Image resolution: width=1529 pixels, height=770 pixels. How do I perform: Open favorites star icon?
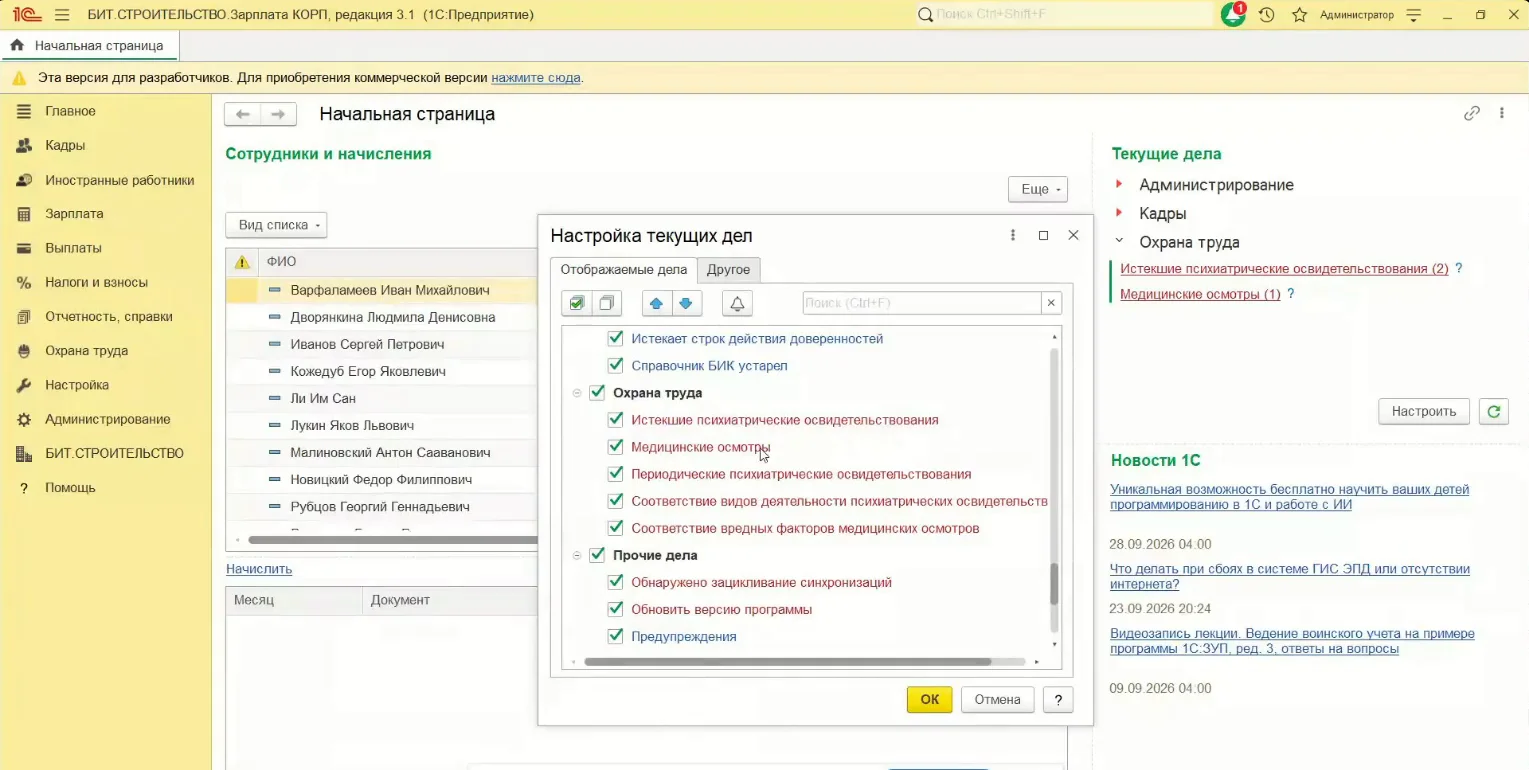[1299, 15]
